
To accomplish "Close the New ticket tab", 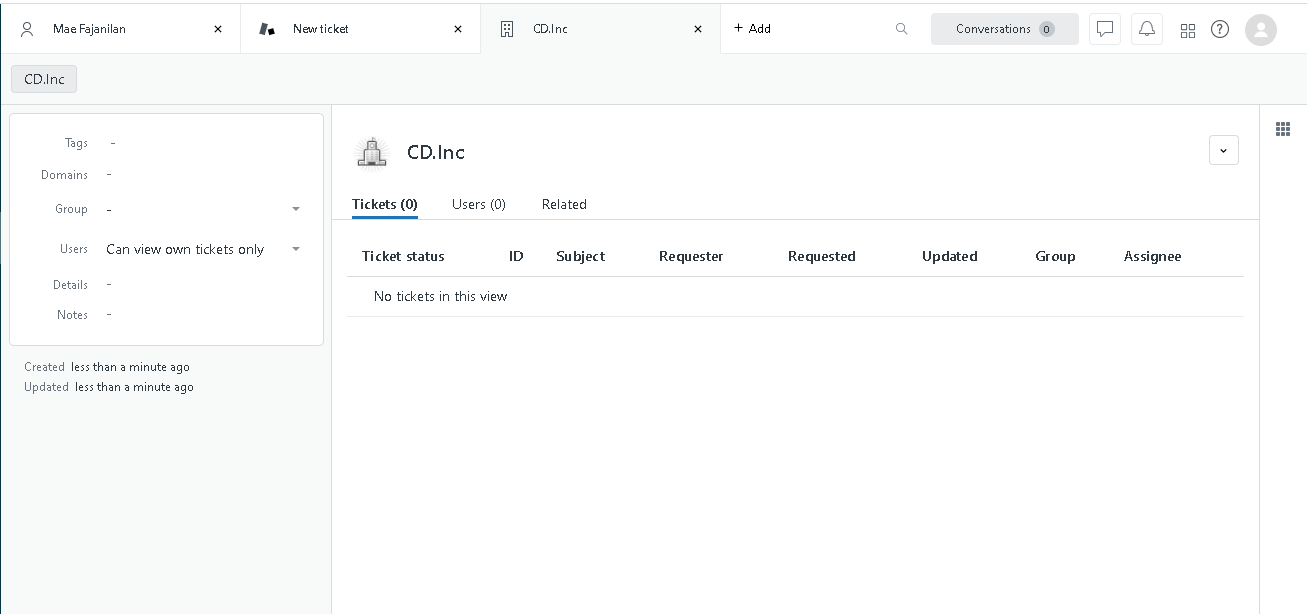I will click(458, 29).
